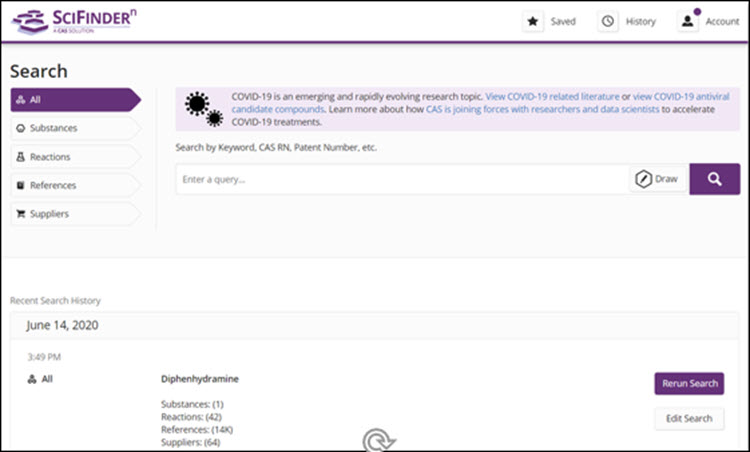Open view COVID-19 antiviral candidate compounds link
This screenshot has width=750, height=452.
[481, 103]
